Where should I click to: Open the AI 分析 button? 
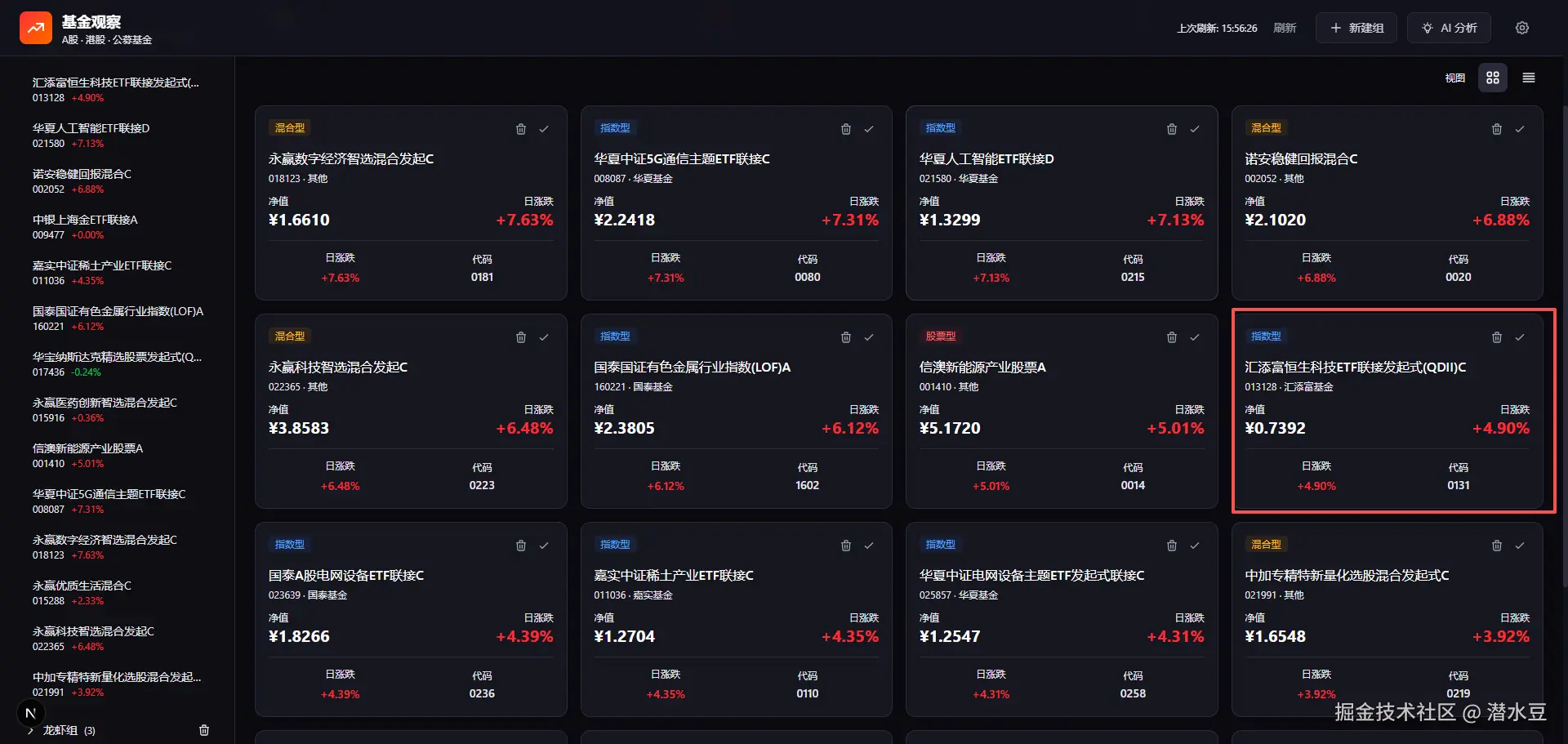1449,28
